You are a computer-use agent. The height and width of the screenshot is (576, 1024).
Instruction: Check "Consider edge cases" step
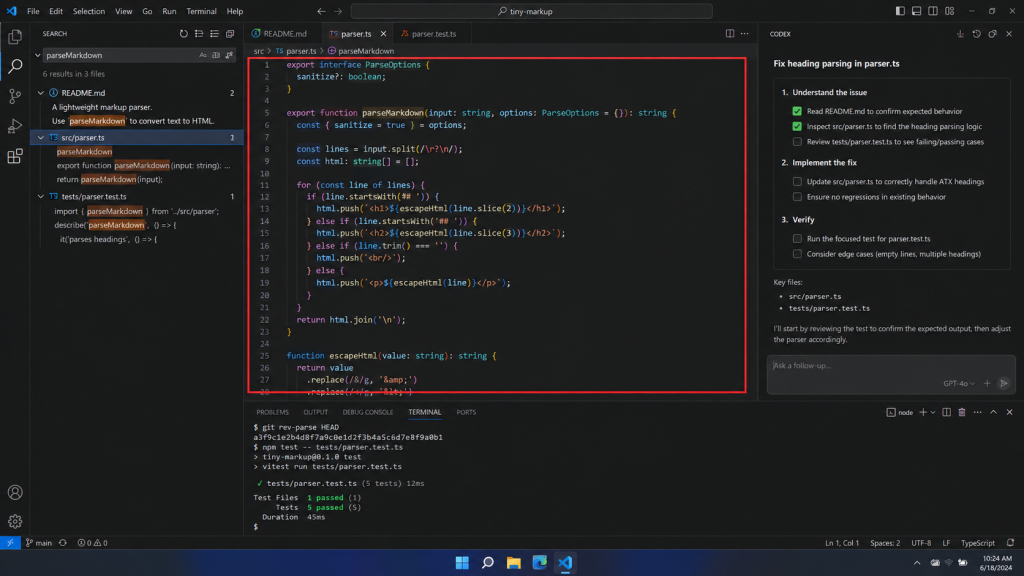pyautogui.click(x=797, y=254)
